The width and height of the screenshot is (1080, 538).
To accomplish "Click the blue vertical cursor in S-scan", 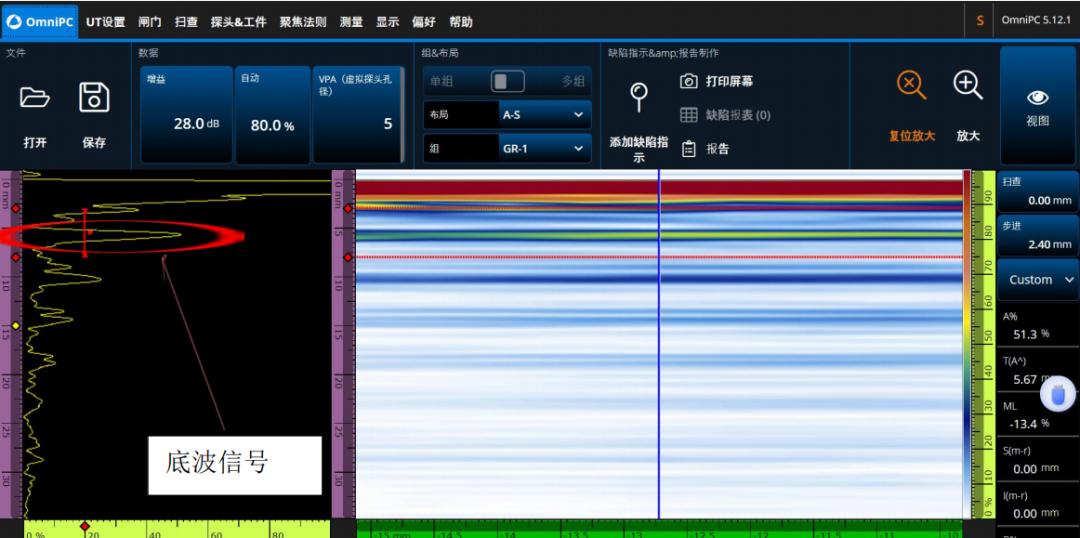I will (659, 344).
